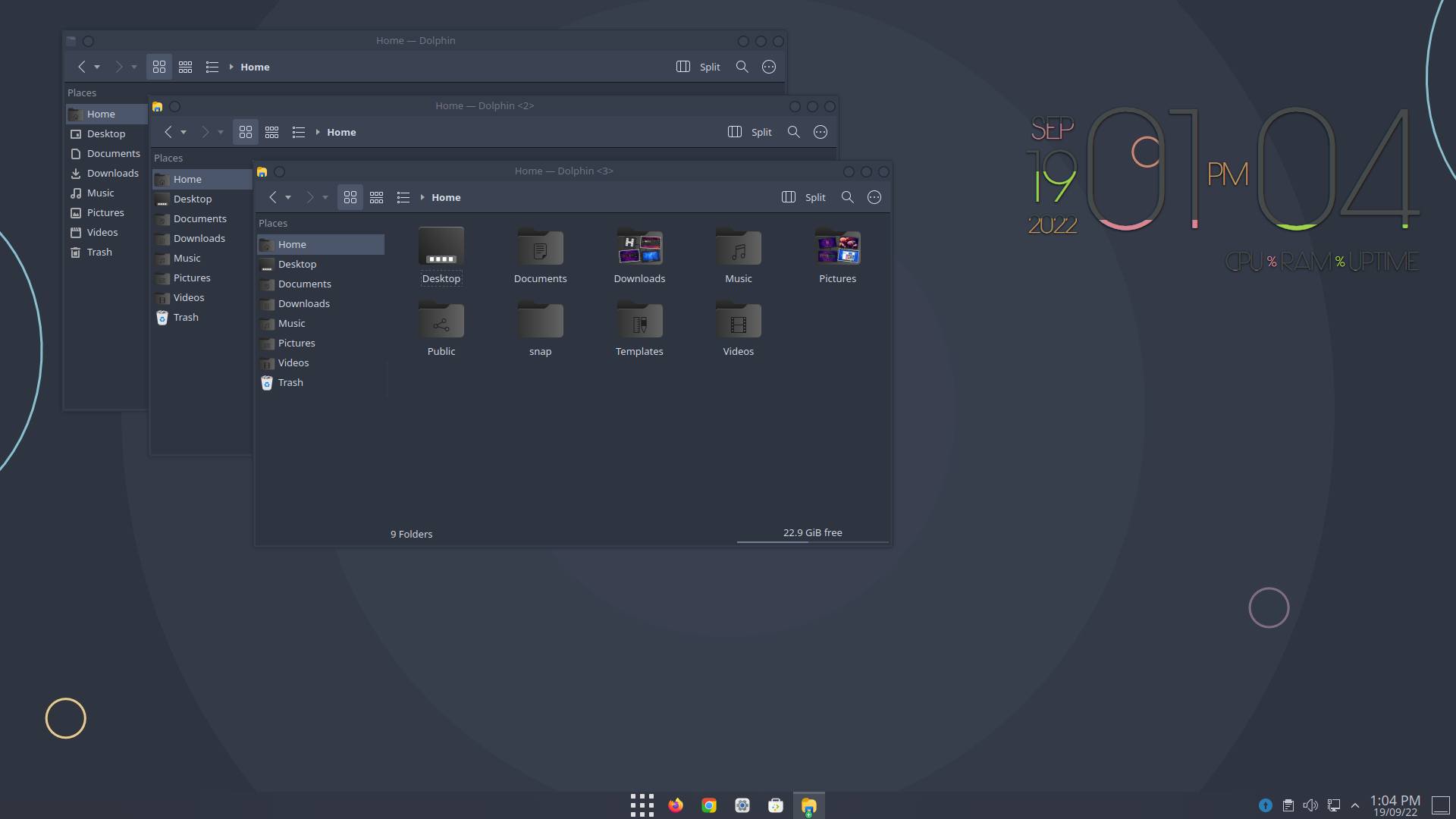Click the list view button in Dolphin 3

403,197
